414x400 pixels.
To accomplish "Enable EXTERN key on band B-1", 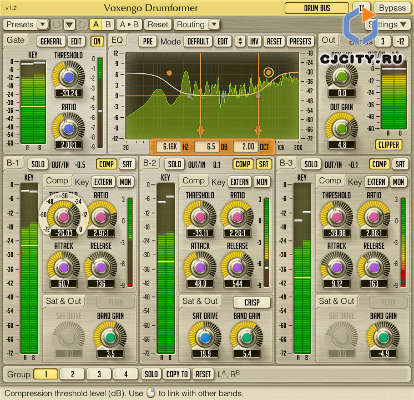I will click(x=103, y=182).
